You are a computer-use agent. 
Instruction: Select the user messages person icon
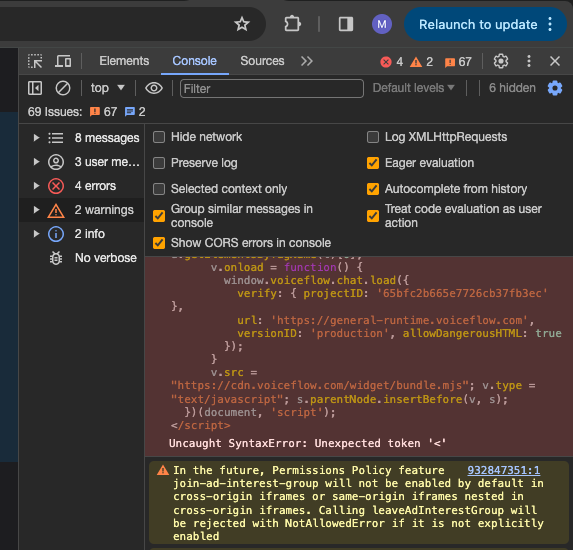click(x=56, y=162)
